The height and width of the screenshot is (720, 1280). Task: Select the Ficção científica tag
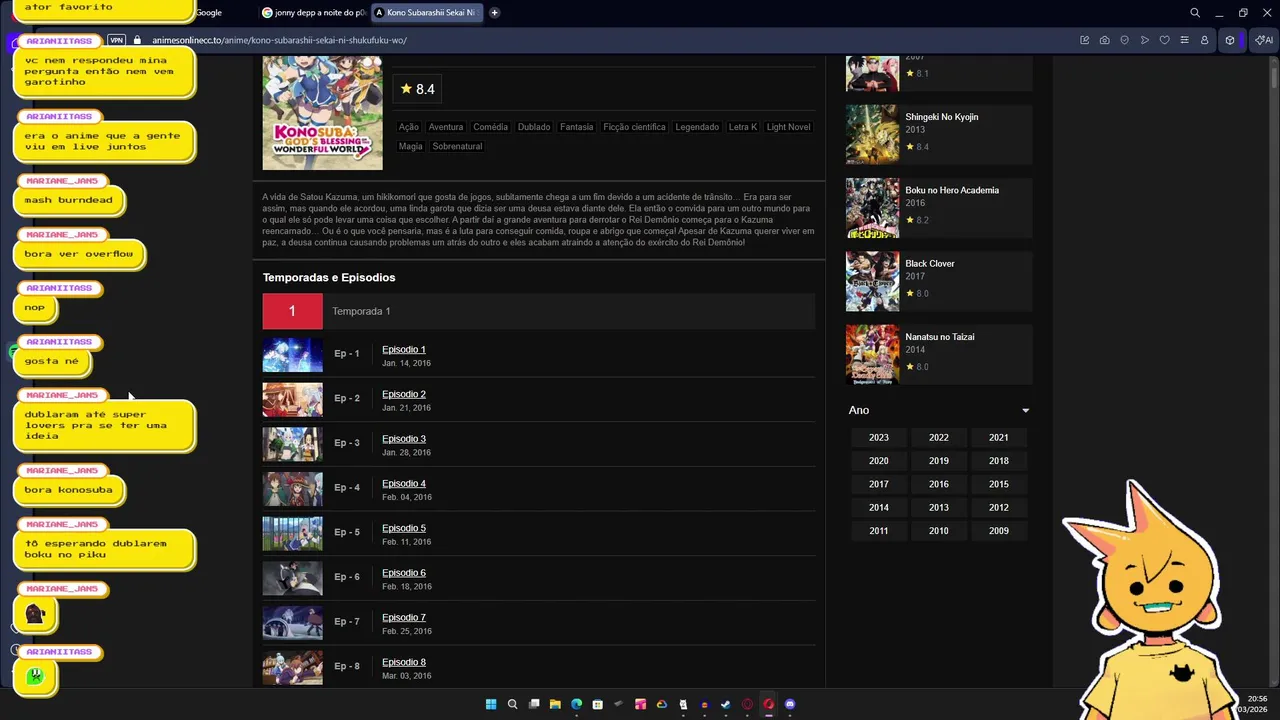[x=634, y=127]
